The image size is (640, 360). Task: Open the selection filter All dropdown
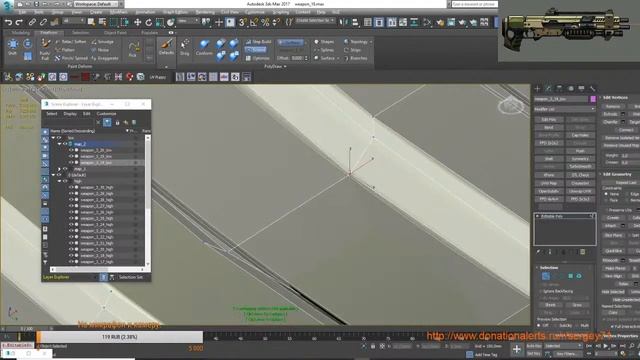(x=74, y=21)
